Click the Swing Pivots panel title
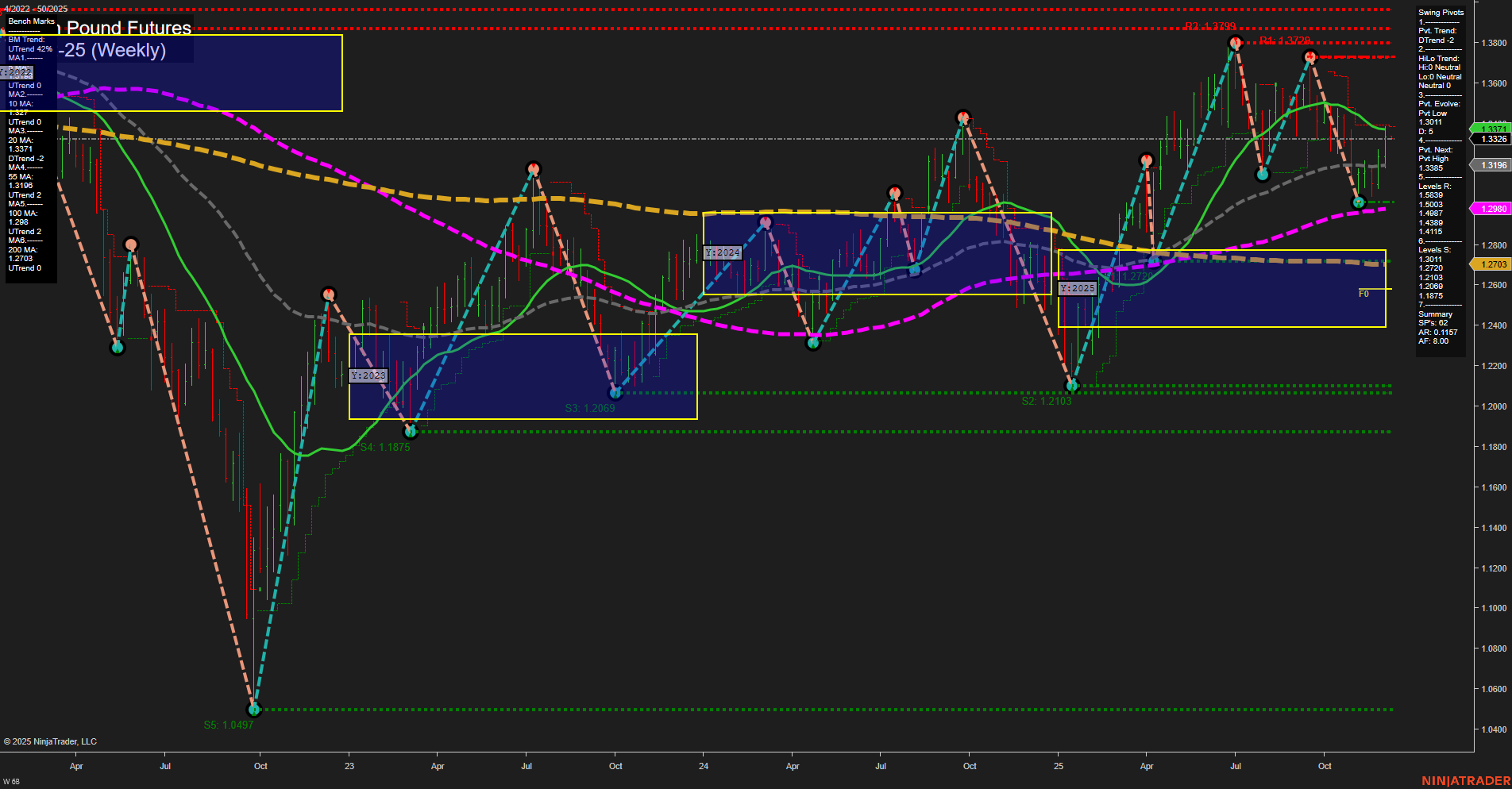 1441,12
